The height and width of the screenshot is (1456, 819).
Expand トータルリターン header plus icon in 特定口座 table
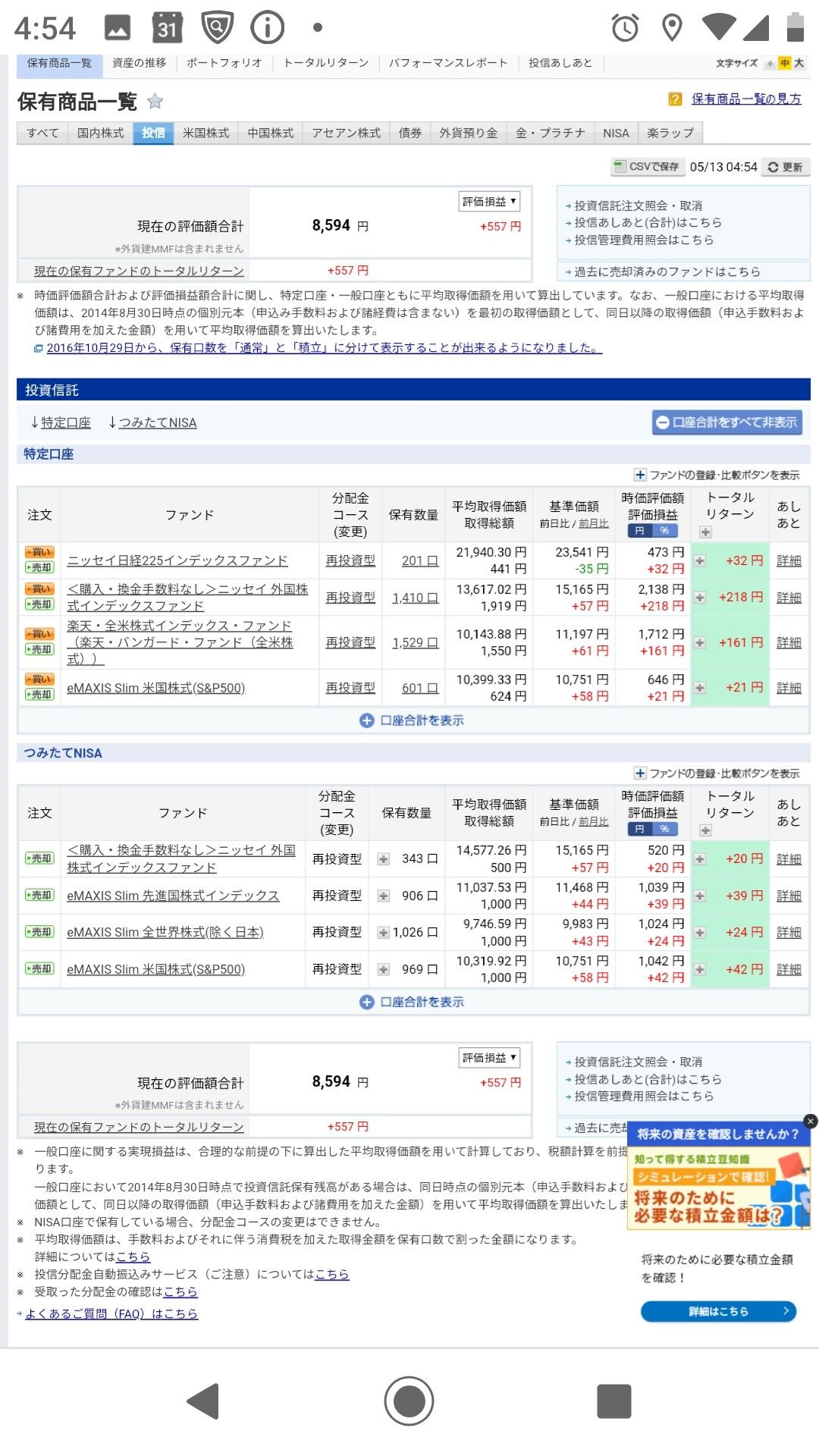(x=705, y=532)
